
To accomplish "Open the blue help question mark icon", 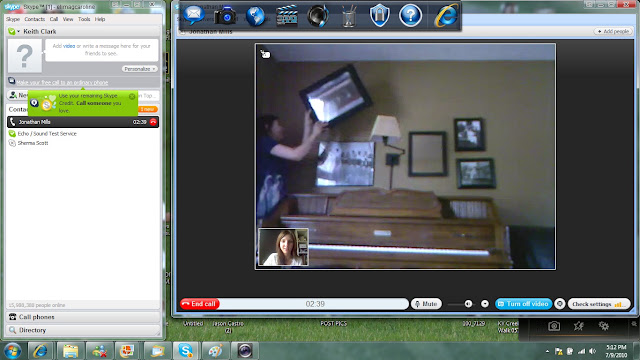I will point(410,16).
